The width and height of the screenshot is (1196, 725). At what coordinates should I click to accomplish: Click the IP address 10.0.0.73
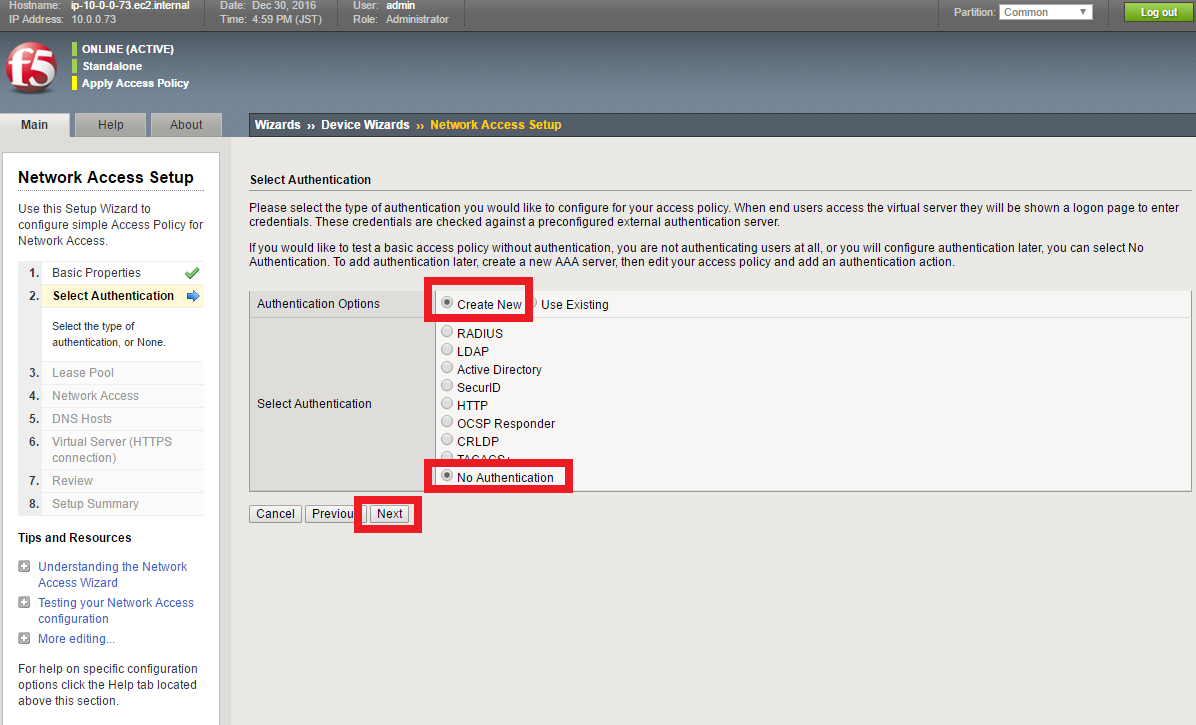click(x=94, y=19)
